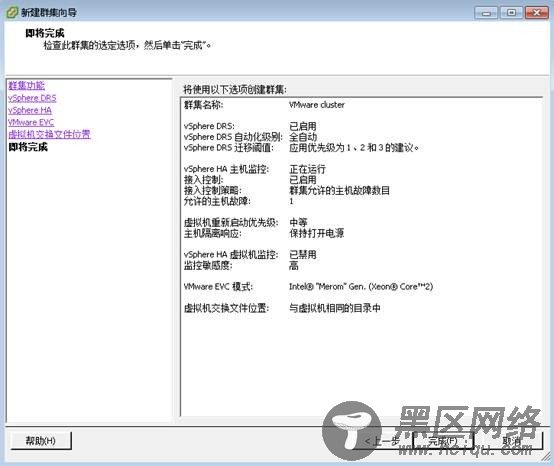Screen dimensions: 554x466
Task: Minimize the 新建群集向导 window
Action: click(486, 13)
